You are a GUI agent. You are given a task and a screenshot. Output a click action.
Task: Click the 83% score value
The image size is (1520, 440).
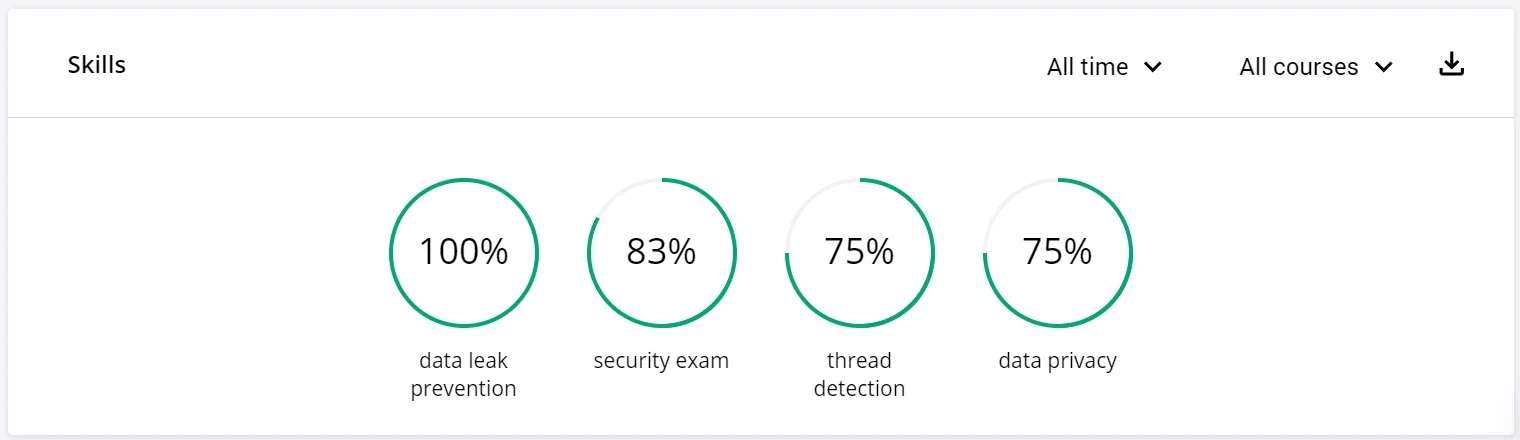pos(661,252)
